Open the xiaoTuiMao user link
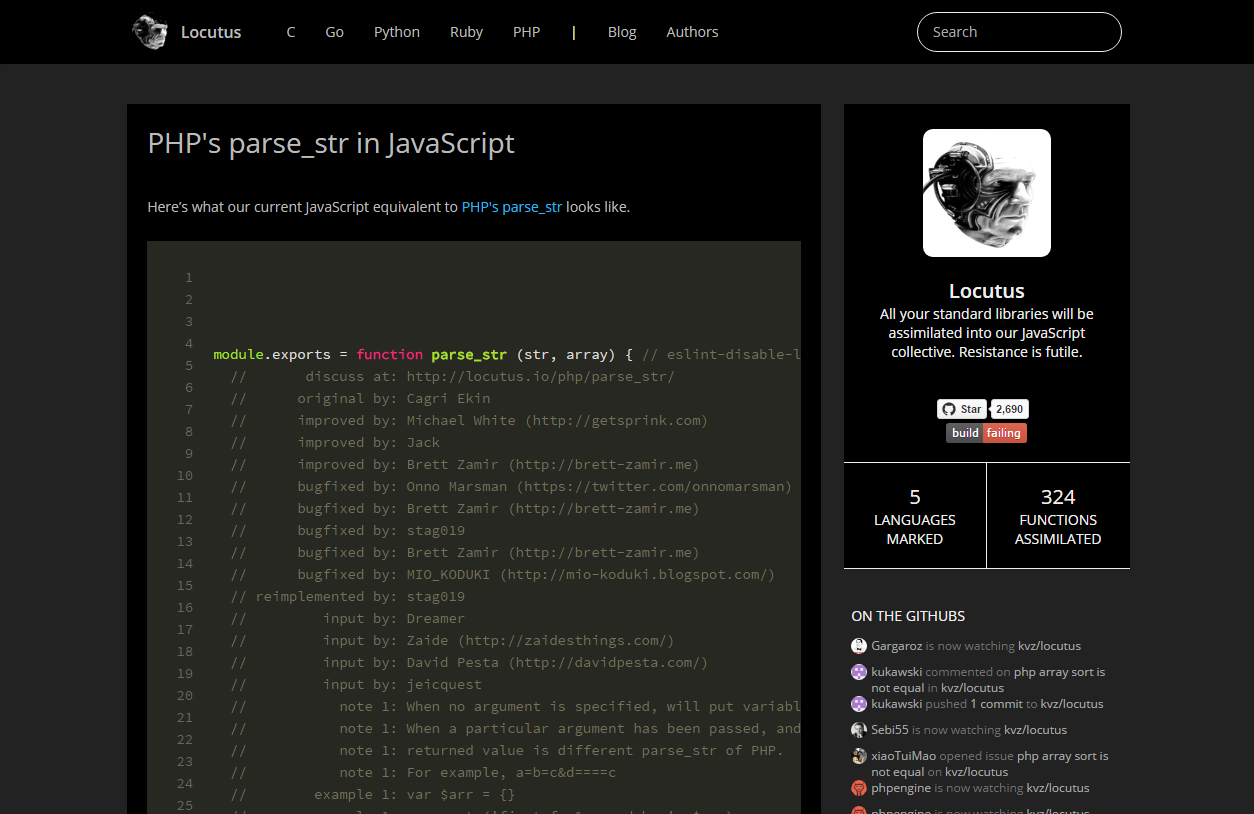Screen dimensions: 1254x814 pos(903,756)
